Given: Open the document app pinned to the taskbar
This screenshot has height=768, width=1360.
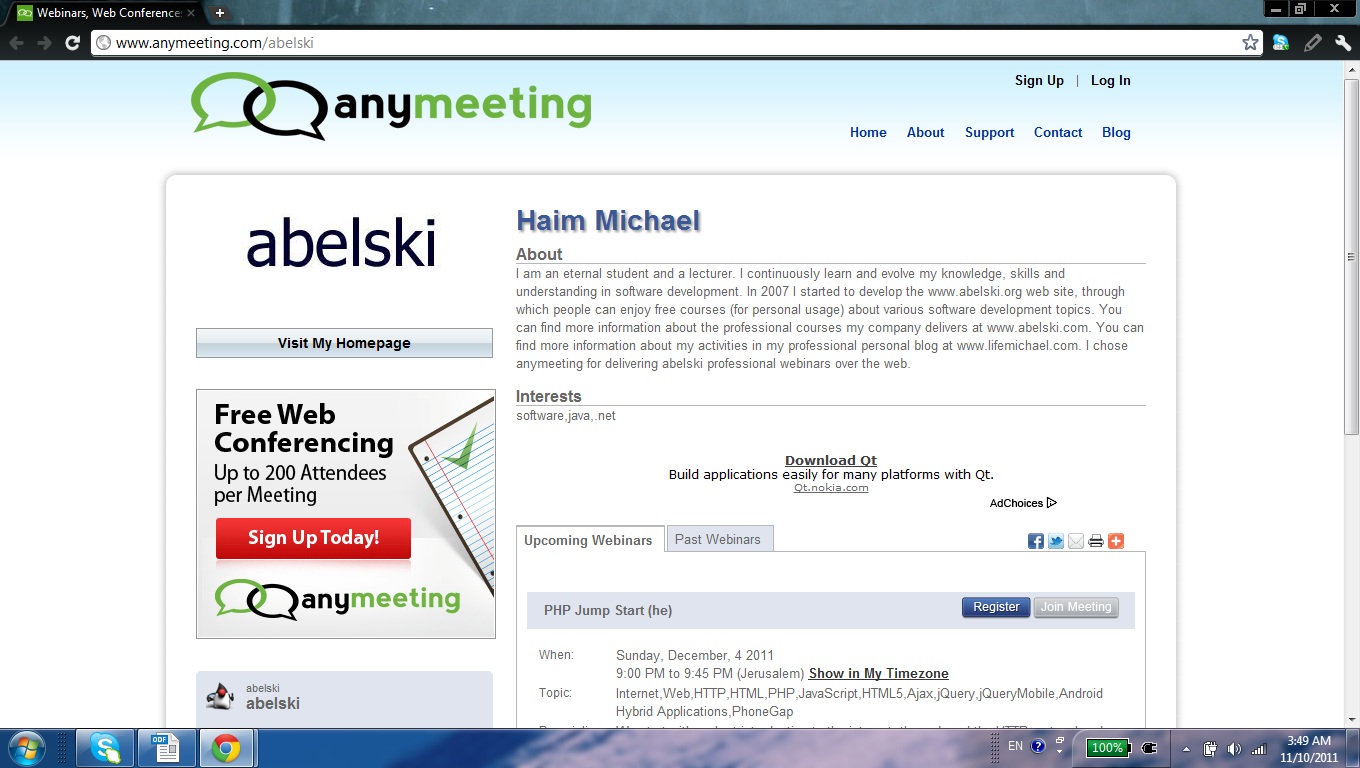Looking at the screenshot, I should click(x=165, y=748).
